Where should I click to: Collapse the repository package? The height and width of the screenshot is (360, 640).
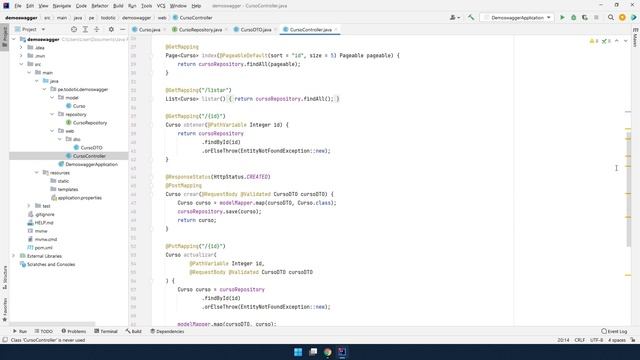pyautogui.click(x=52, y=114)
